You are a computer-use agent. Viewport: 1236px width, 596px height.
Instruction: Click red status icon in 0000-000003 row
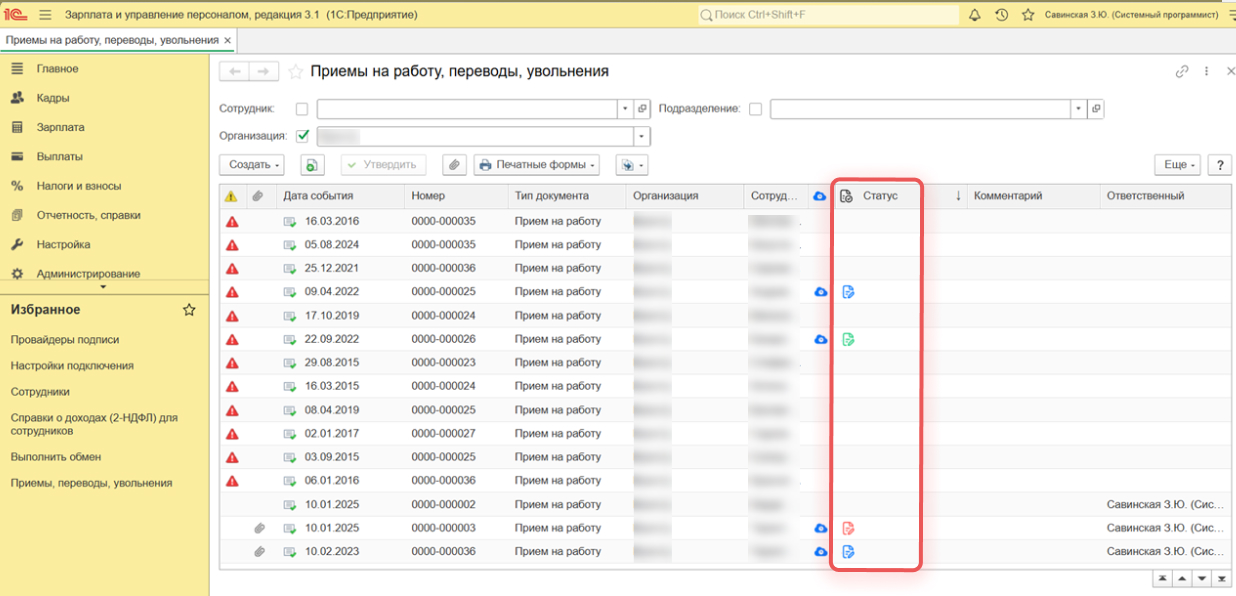(848, 528)
